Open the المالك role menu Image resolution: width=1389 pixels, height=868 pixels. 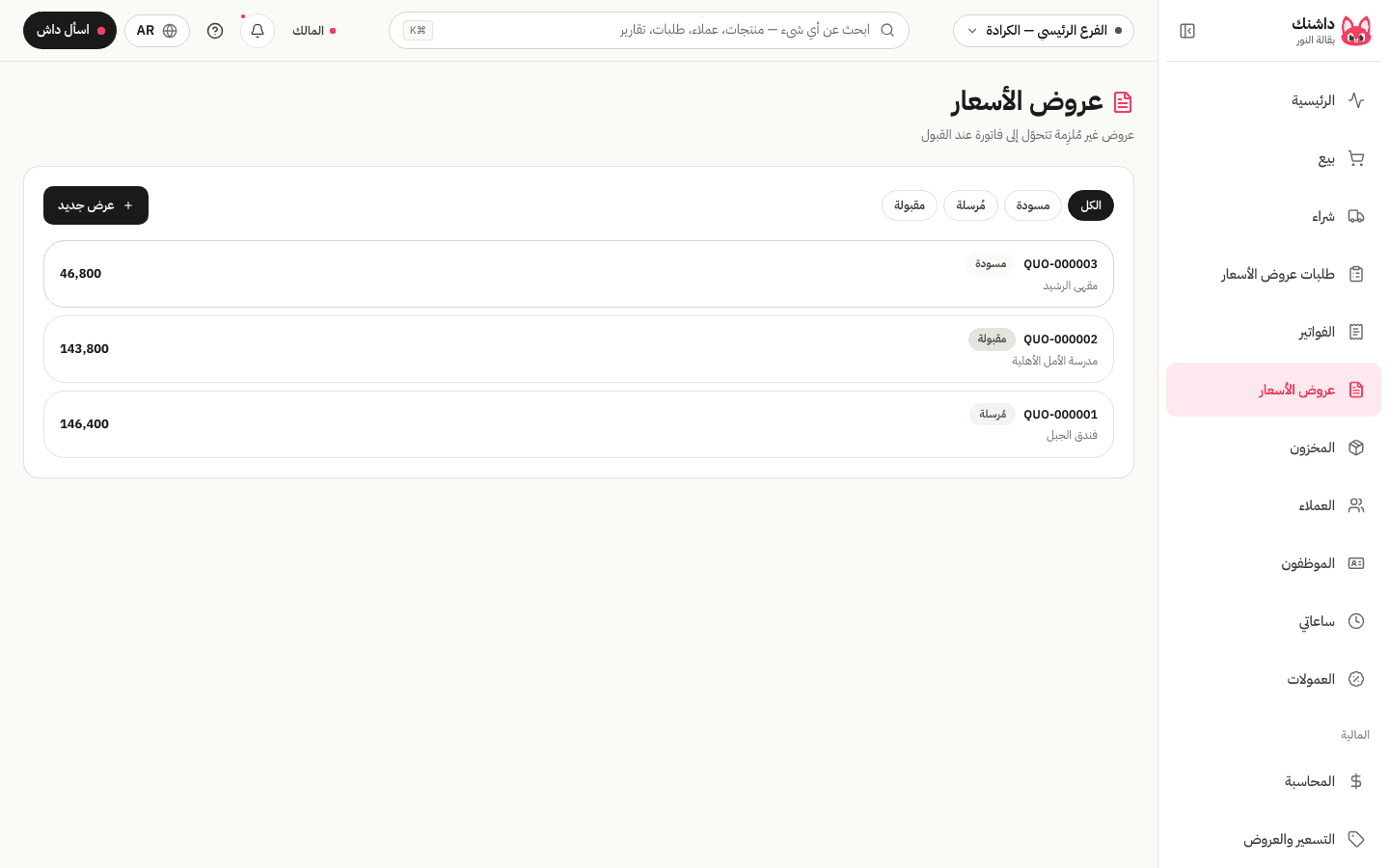313,31
